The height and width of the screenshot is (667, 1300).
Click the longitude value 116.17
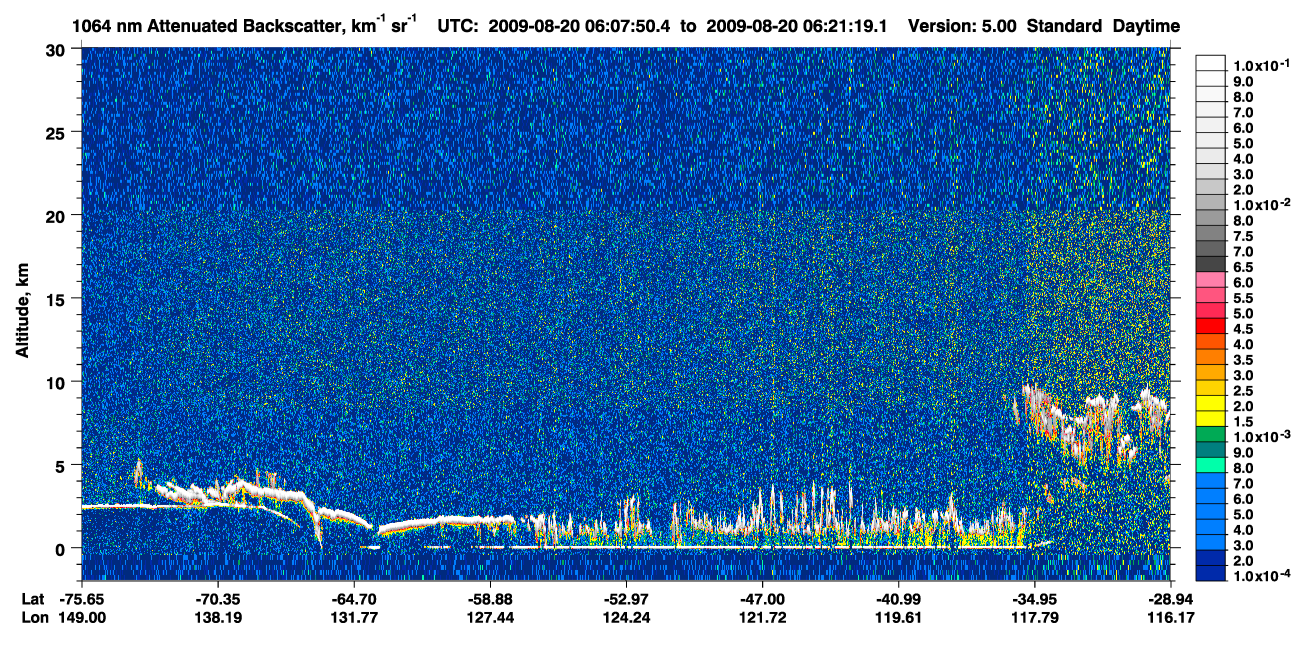pyautogui.click(x=1170, y=617)
